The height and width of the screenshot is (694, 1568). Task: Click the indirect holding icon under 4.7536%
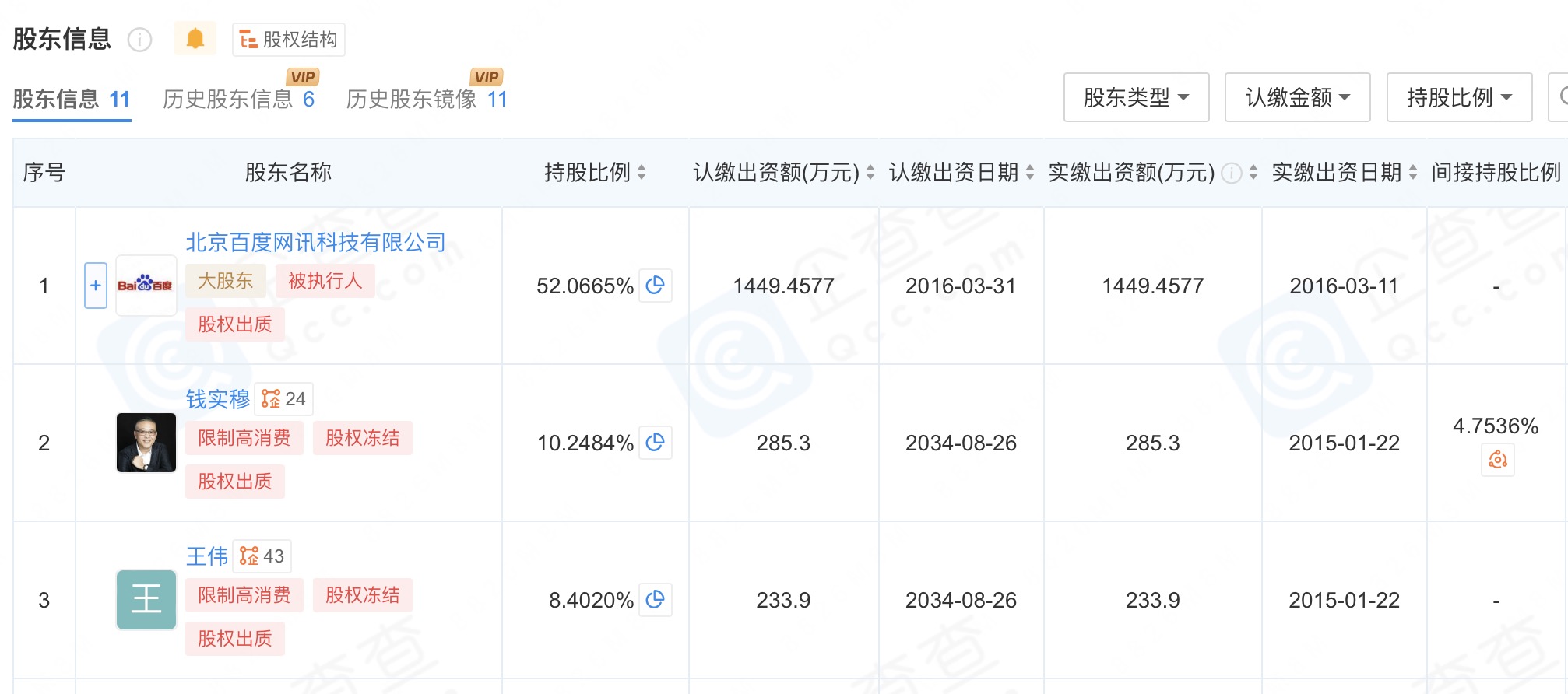coord(1497,460)
